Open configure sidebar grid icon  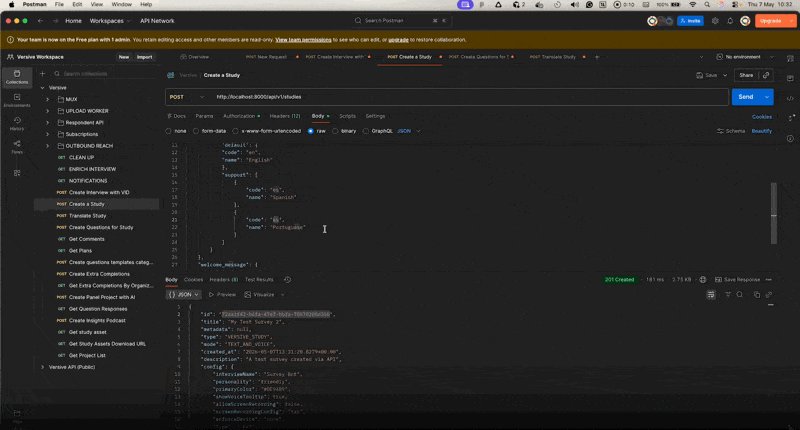point(17,173)
